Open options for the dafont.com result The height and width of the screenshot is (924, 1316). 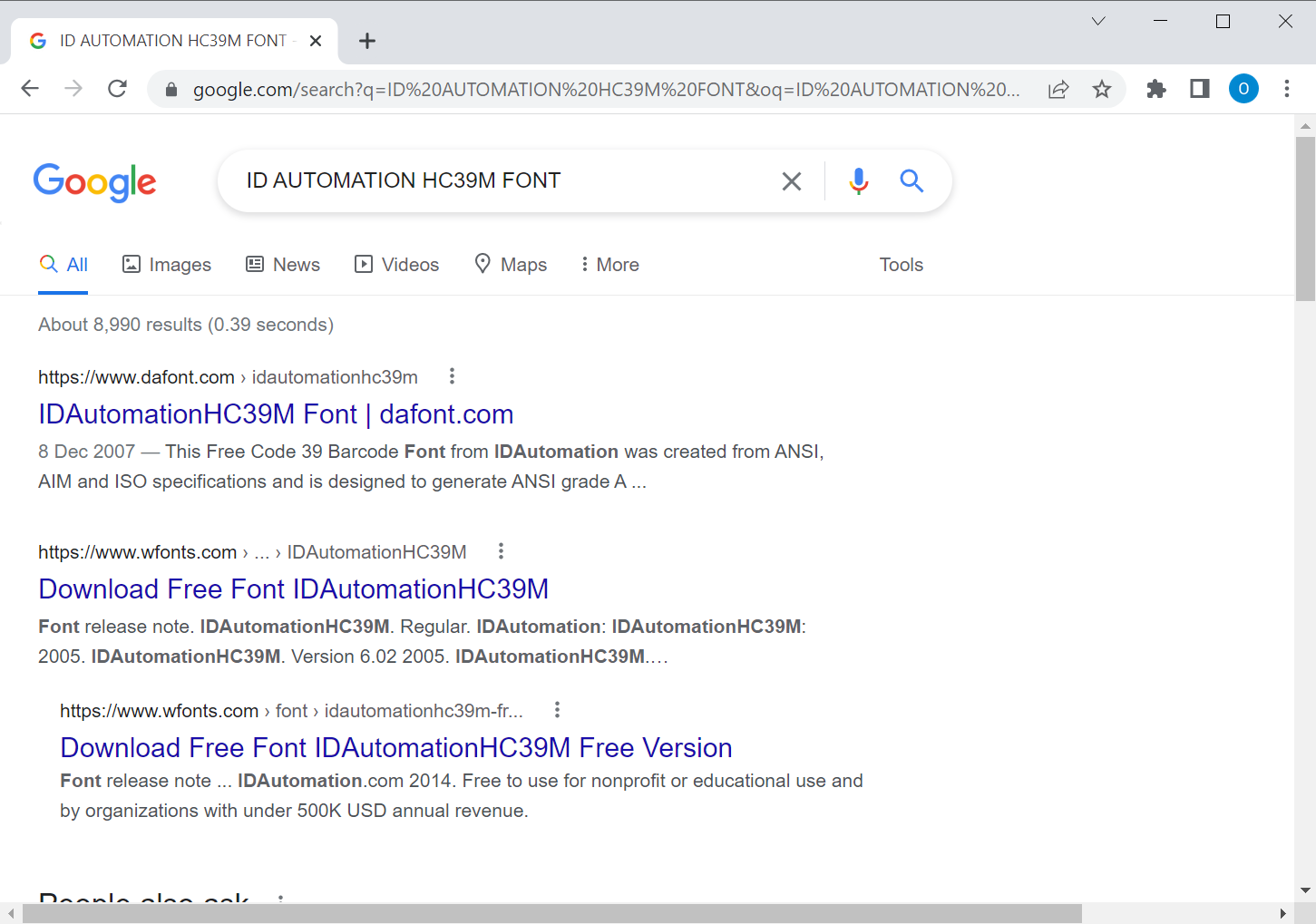pyautogui.click(x=452, y=376)
